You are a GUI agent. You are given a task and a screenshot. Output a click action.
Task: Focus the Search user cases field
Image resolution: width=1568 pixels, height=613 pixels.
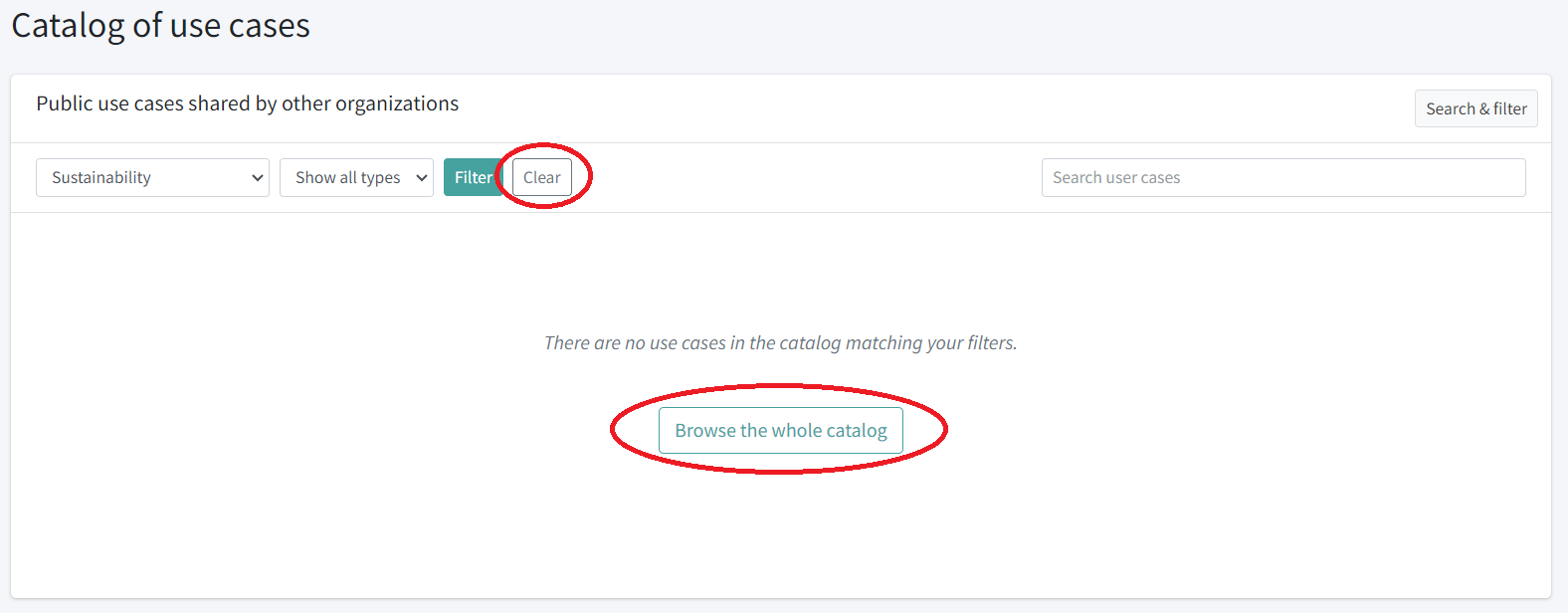[x=1282, y=177]
